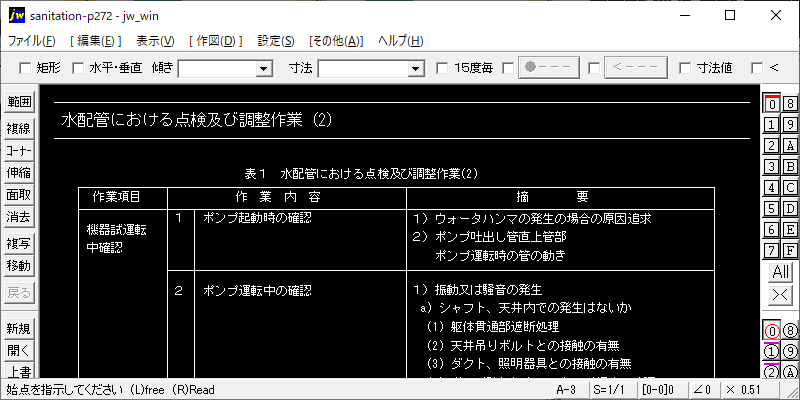Click the 移動 move tool button
800x400 pixels.
(18, 266)
